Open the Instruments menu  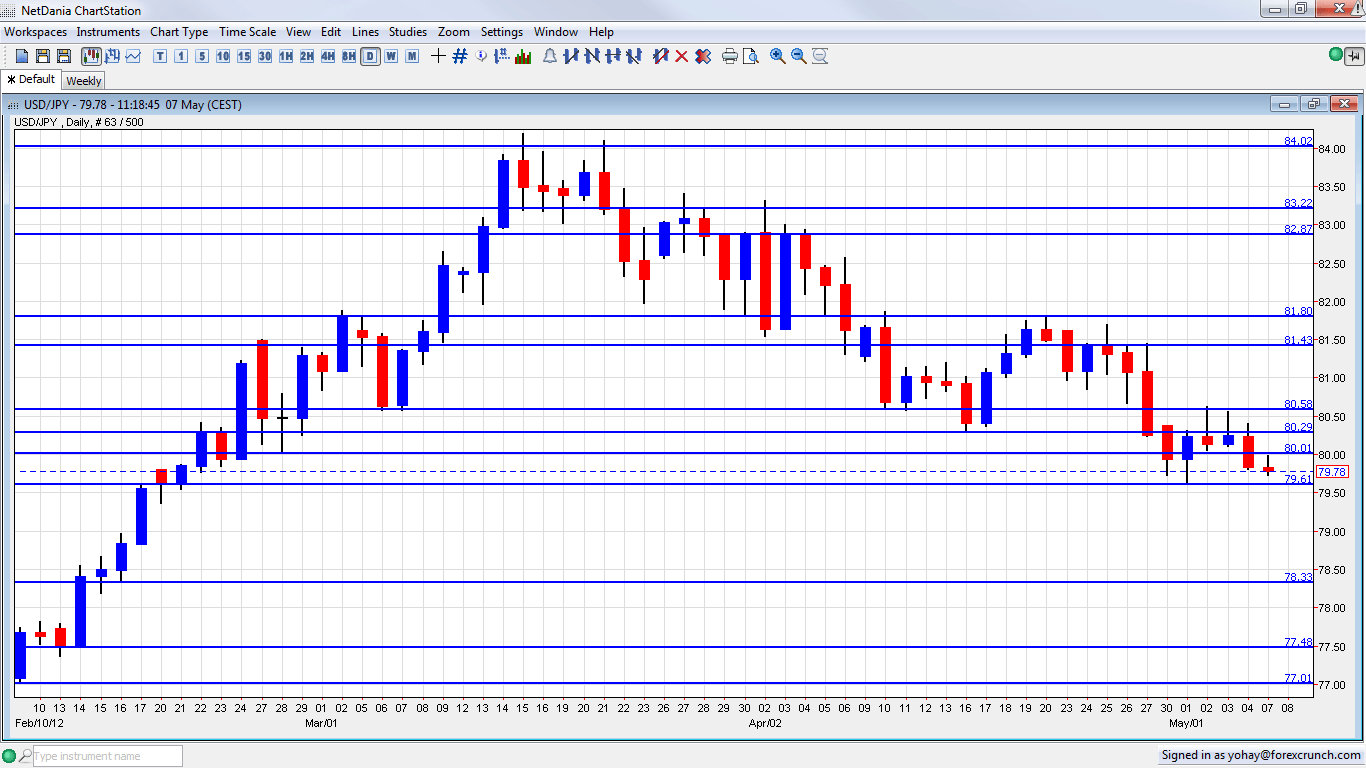coord(109,32)
